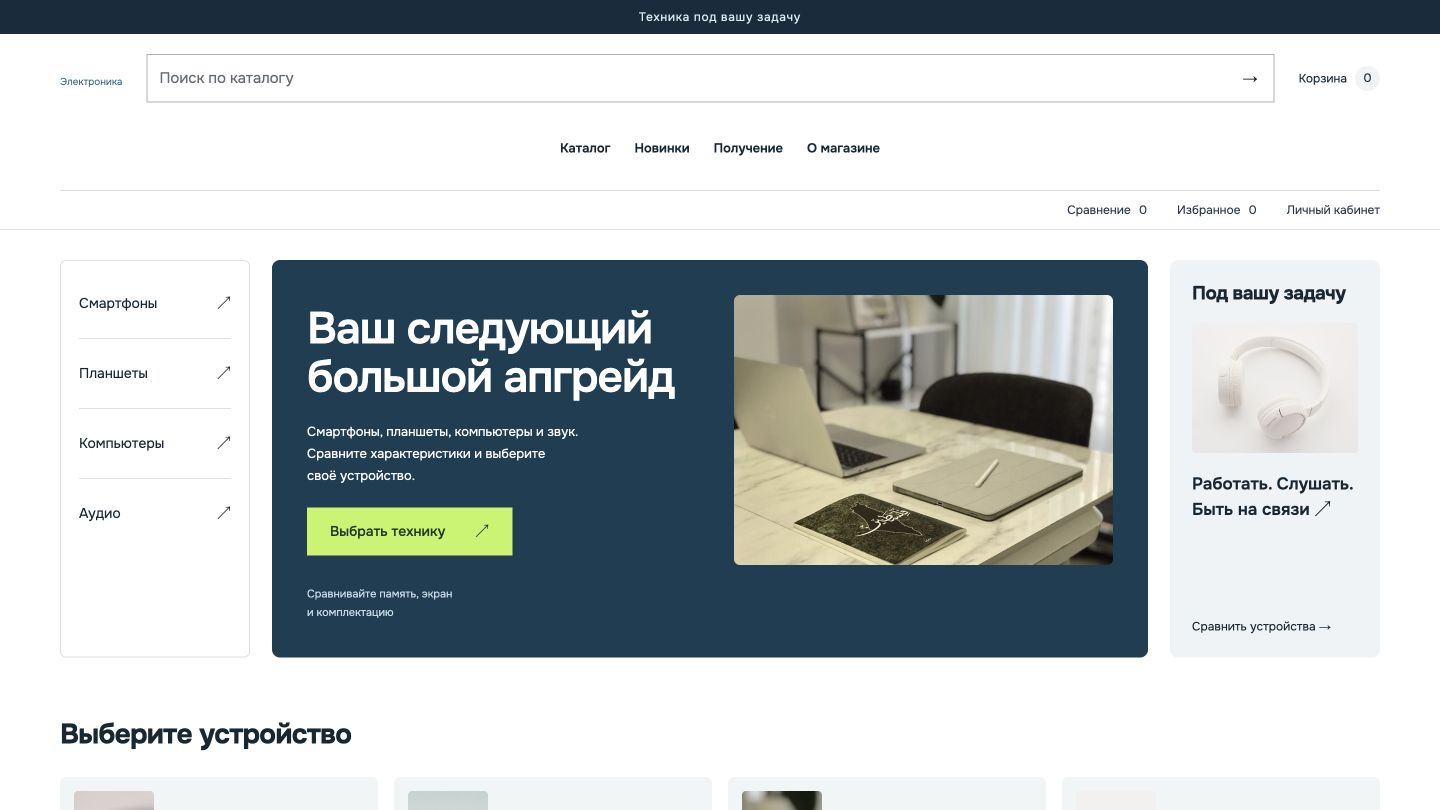This screenshot has width=1440, height=810.
Task: Click the laptop and tablet hero image
Action: pos(923,430)
